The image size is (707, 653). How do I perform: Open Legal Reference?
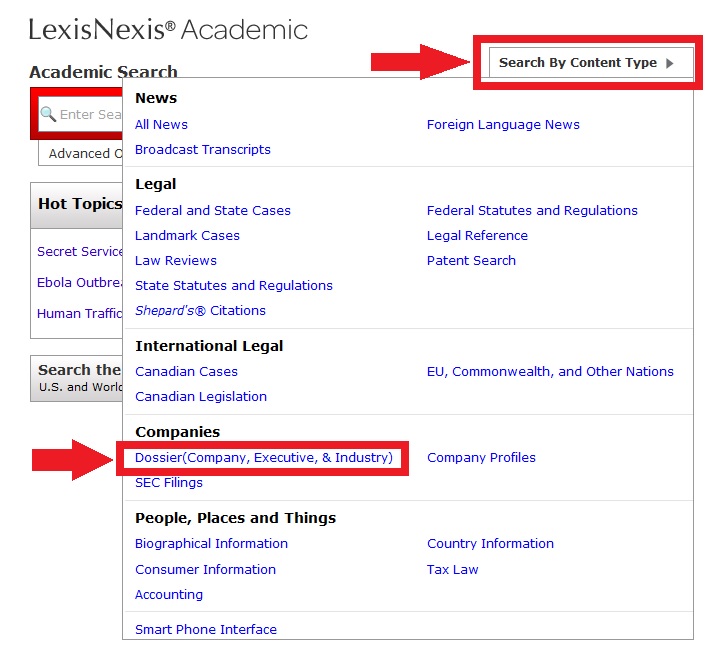pyautogui.click(x=477, y=235)
